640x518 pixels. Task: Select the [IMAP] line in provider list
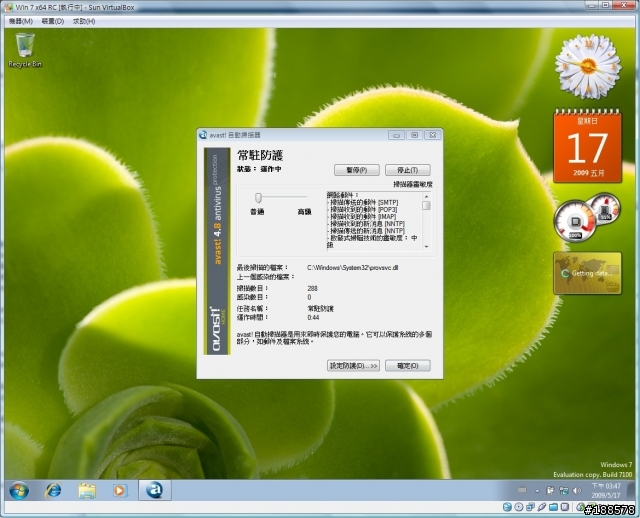pyautogui.click(x=362, y=216)
